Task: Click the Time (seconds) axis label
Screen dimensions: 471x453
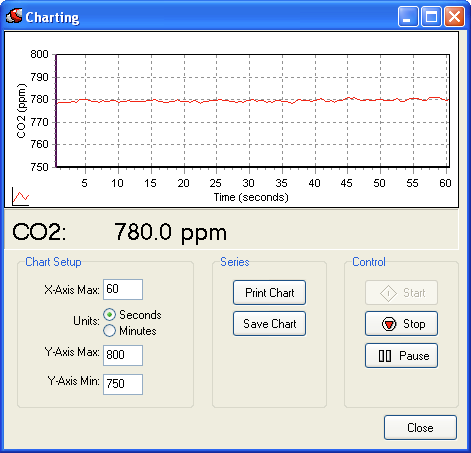Action: click(251, 197)
